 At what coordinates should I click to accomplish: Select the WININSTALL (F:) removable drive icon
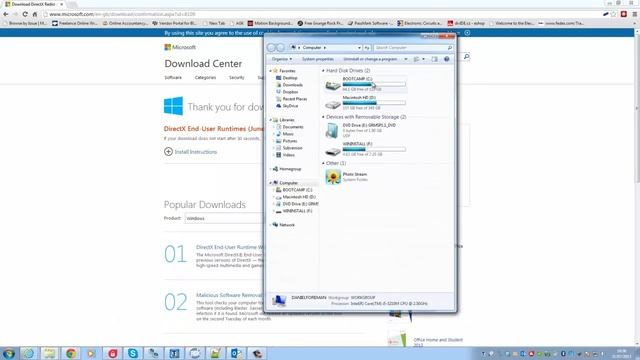click(x=333, y=151)
